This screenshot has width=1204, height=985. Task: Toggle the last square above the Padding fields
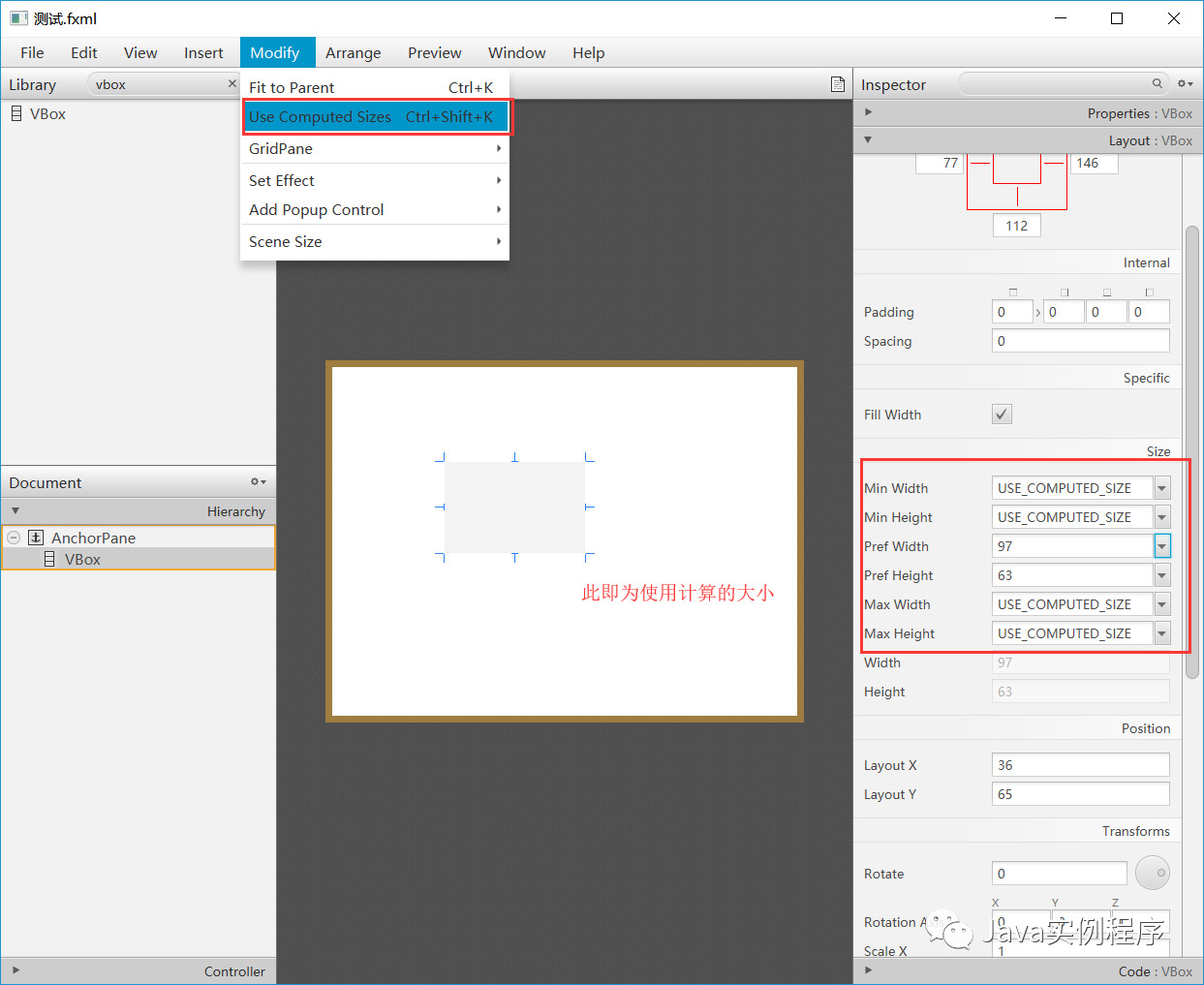1149,291
